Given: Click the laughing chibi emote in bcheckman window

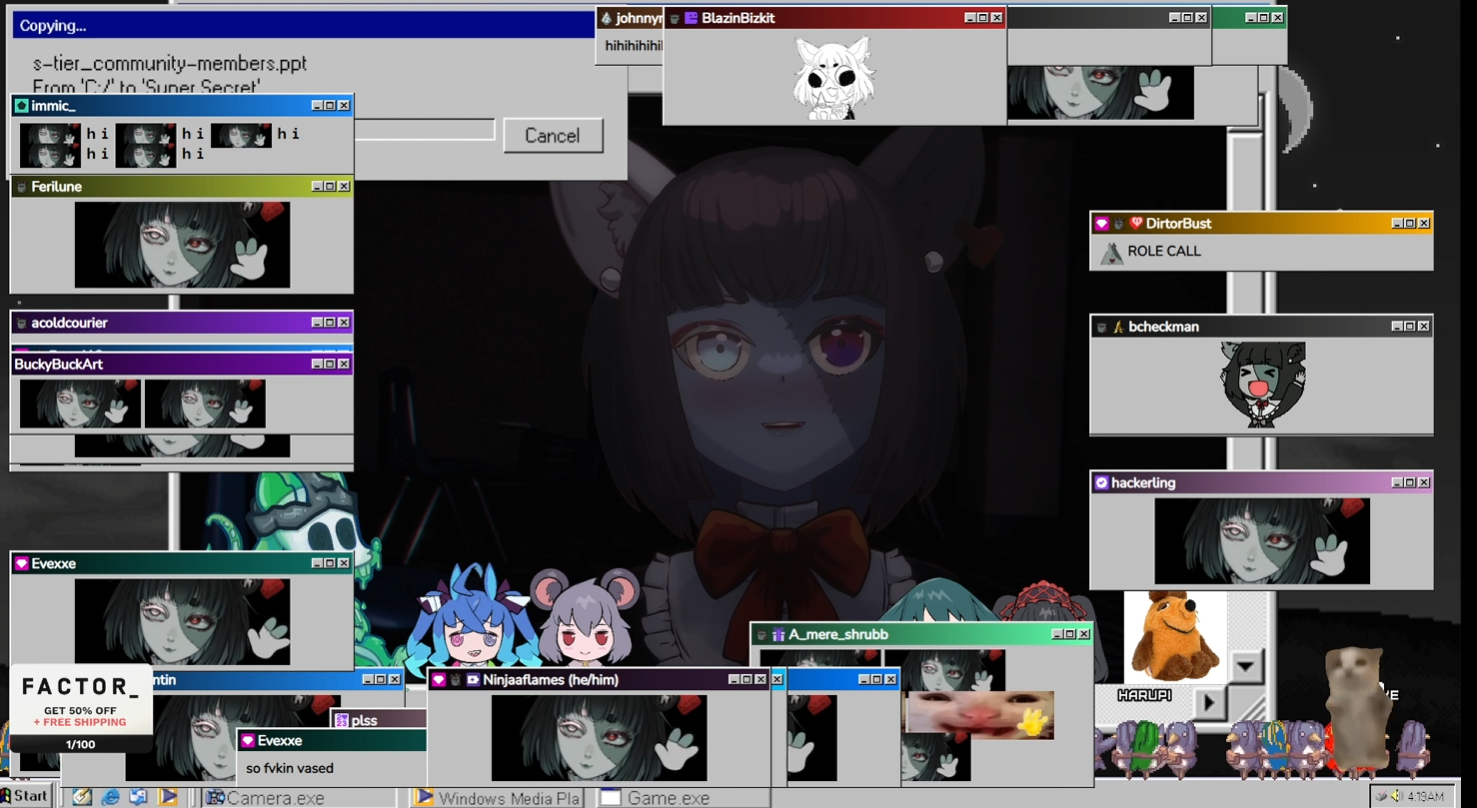Looking at the screenshot, I should click(1263, 385).
